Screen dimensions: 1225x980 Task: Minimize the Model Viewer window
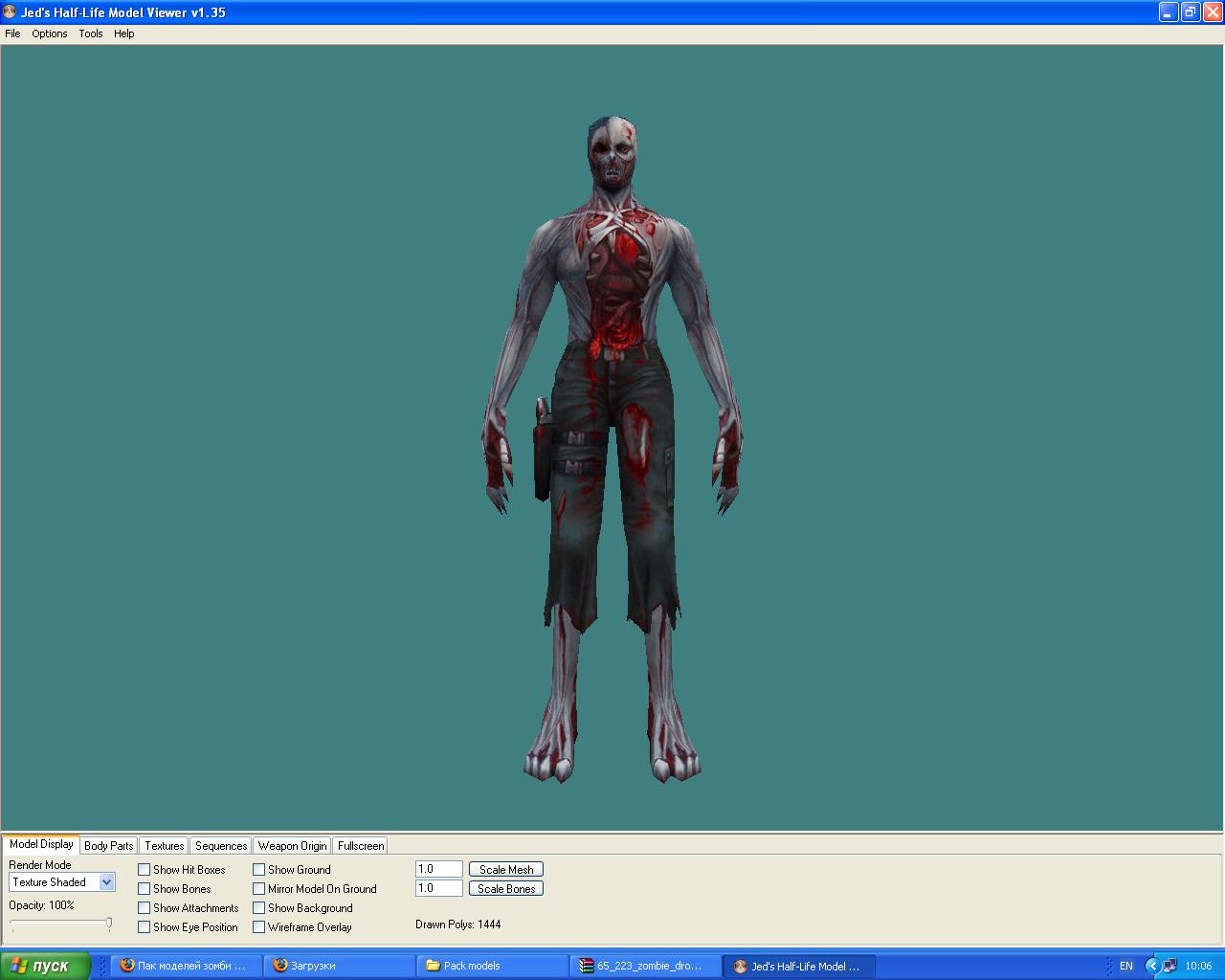click(x=1169, y=12)
